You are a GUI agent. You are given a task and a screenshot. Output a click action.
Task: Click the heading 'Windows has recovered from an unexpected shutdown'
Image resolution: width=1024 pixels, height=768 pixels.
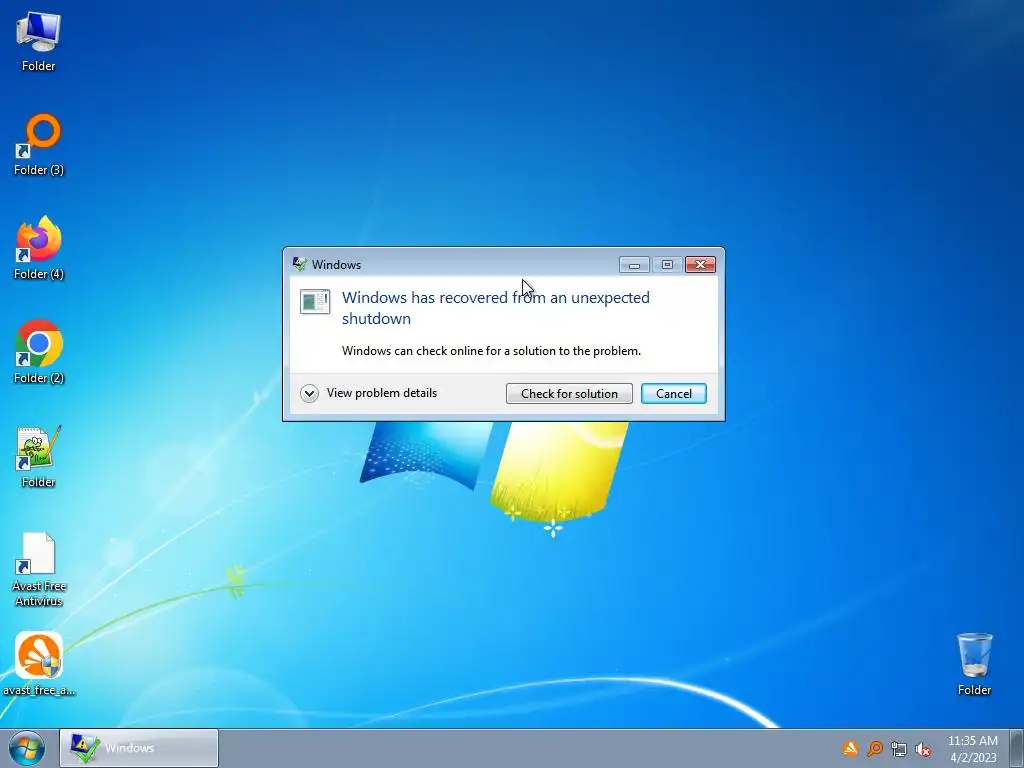(x=496, y=308)
